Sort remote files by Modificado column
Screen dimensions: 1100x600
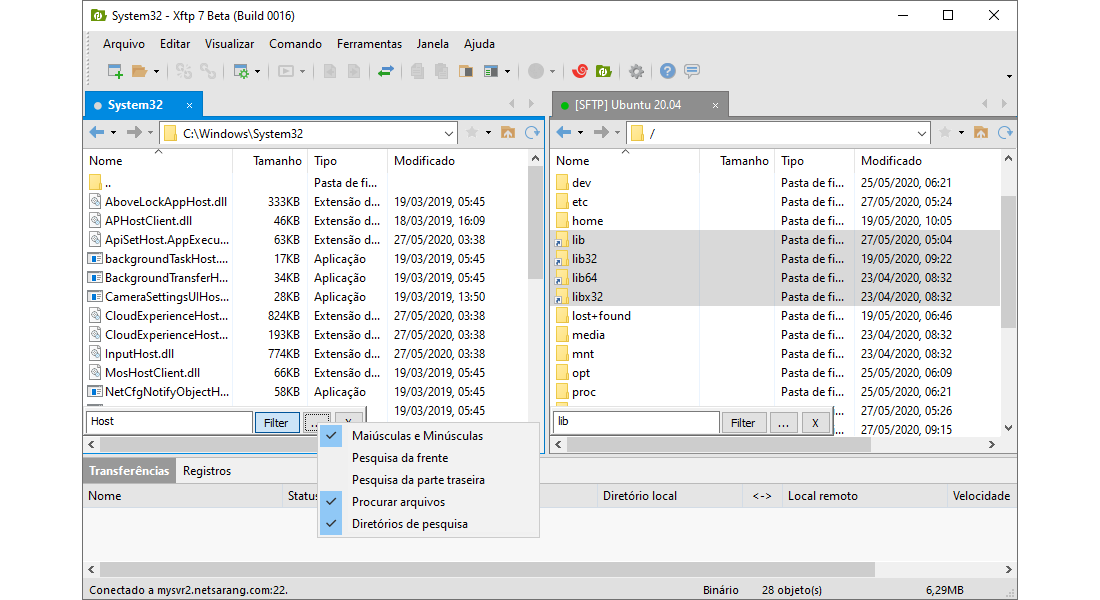coord(927,161)
